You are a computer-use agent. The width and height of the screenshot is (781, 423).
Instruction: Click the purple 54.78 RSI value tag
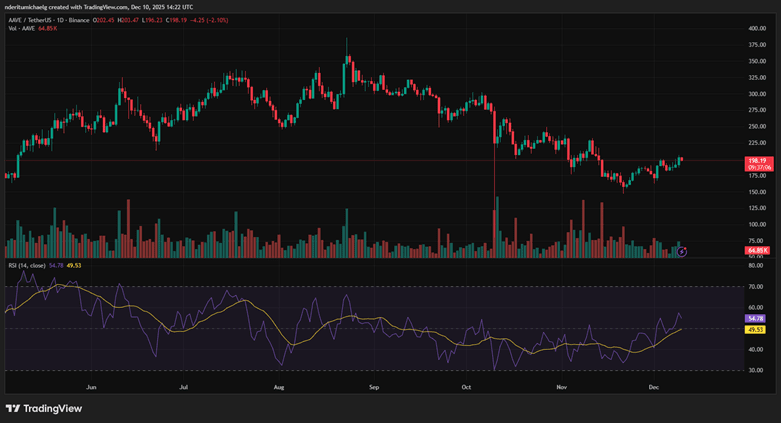(x=756, y=318)
